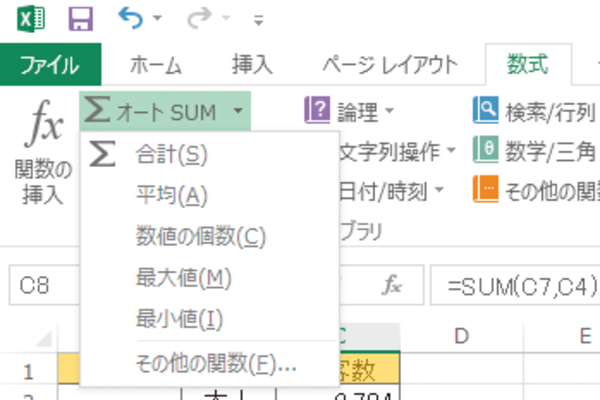Choose 合計(S) from the menu
This screenshot has height=400, width=600.
point(210,154)
